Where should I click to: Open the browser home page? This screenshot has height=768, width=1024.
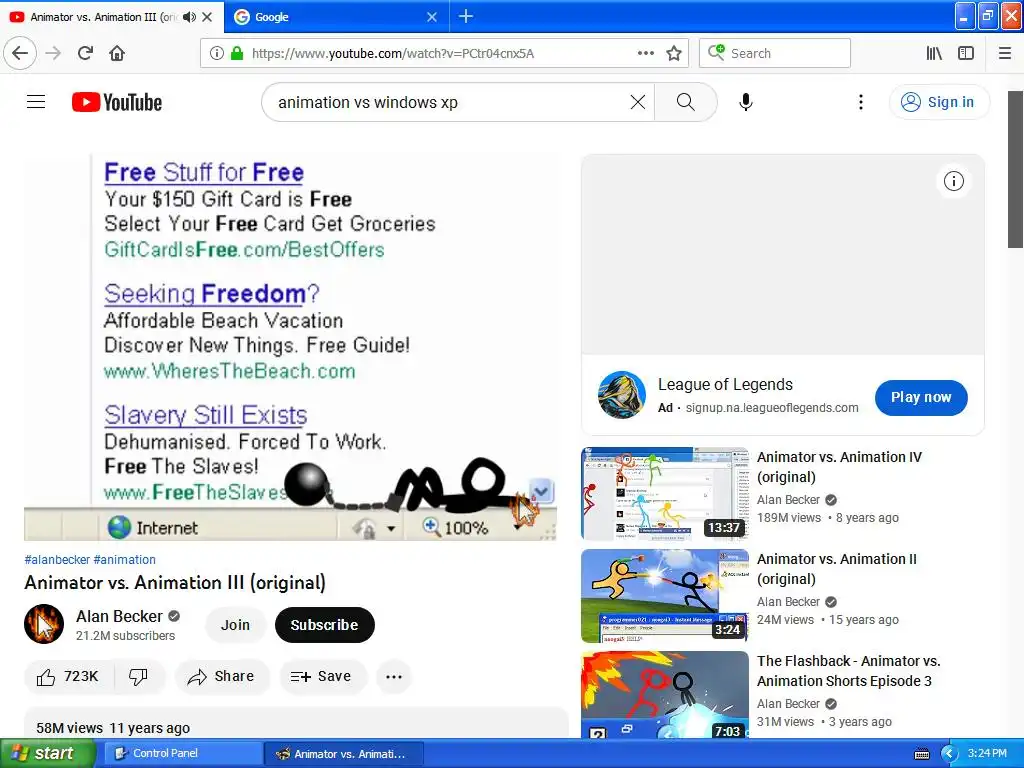(117, 53)
